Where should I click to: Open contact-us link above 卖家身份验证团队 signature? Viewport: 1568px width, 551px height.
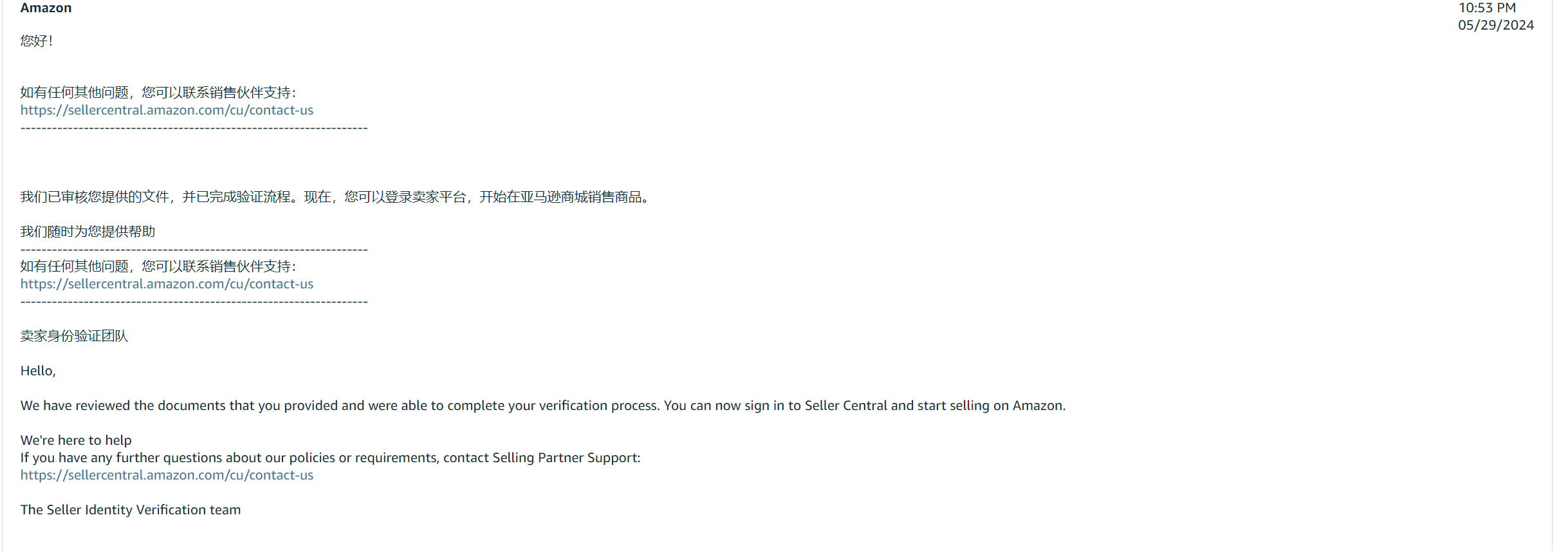(x=167, y=284)
